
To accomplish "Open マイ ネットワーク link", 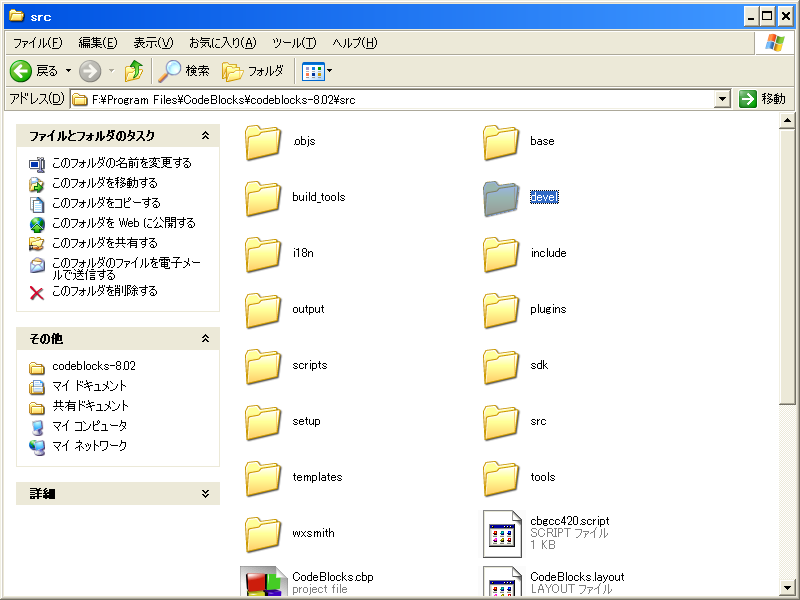I will (x=89, y=446).
